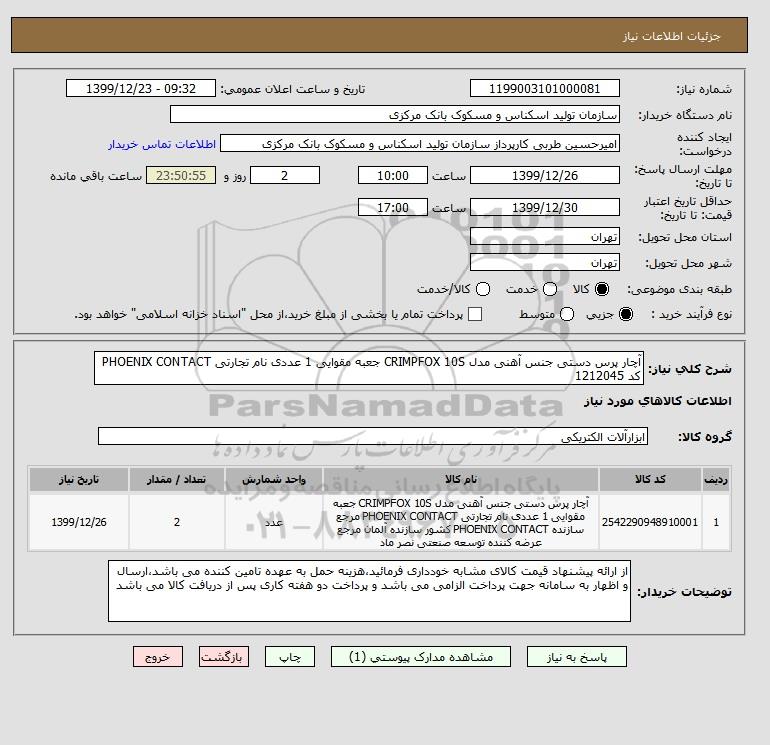The image size is (770, 745).
Task: Click quantity cell showing 2
Action: [x=177, y=522]
